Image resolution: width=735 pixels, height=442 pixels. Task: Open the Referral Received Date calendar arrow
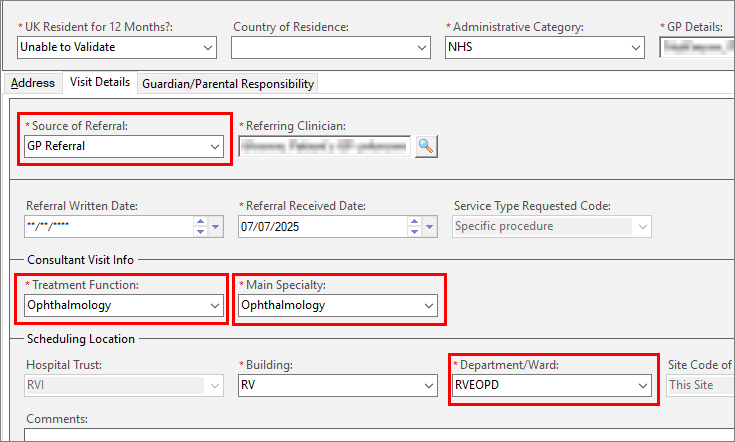pyautogui.click(x=430, y=226)
